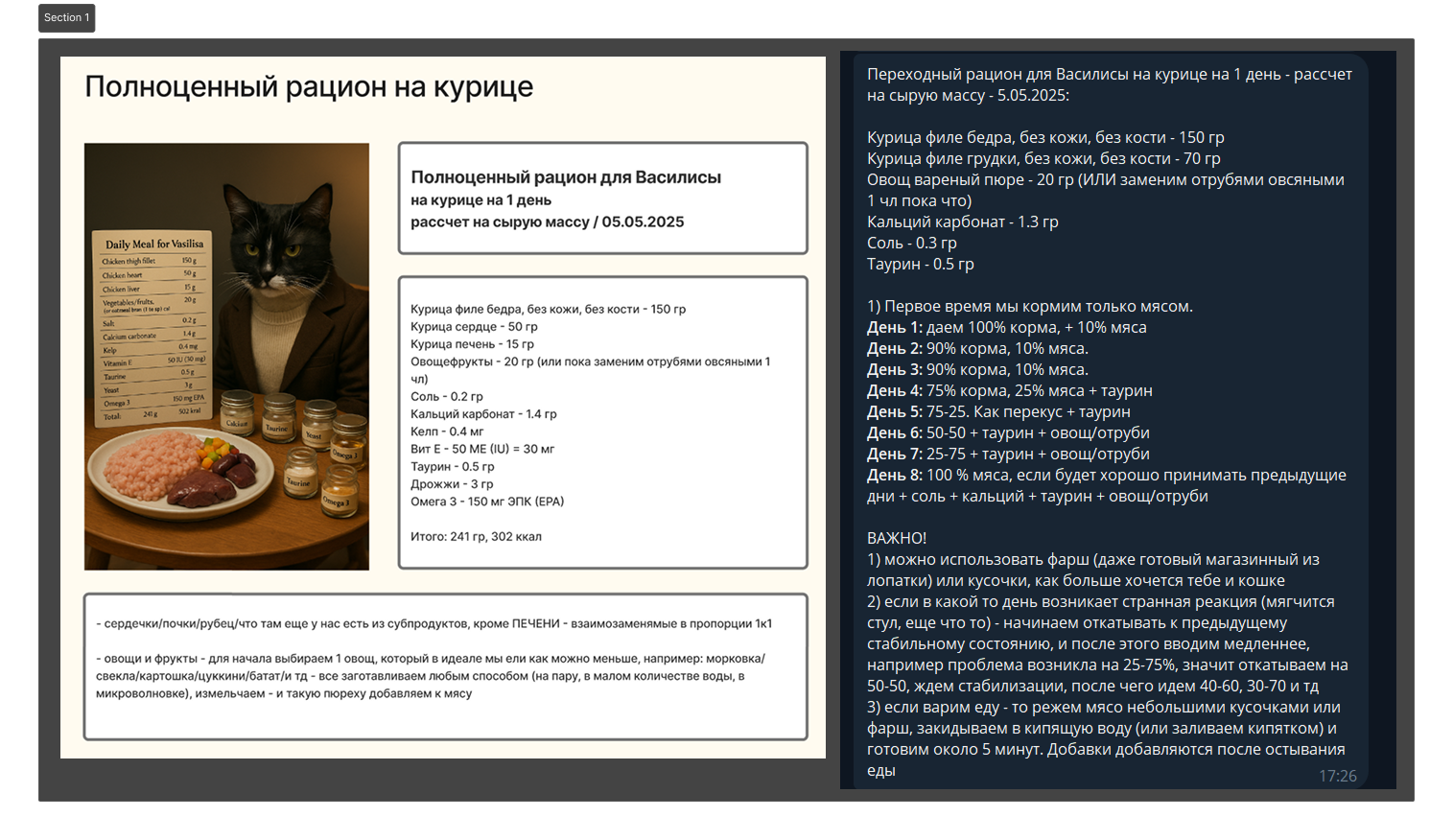Click the title Полноценный рацион на курице
The height and width of the screenshot is (840, 1453).
pos(309,86)
